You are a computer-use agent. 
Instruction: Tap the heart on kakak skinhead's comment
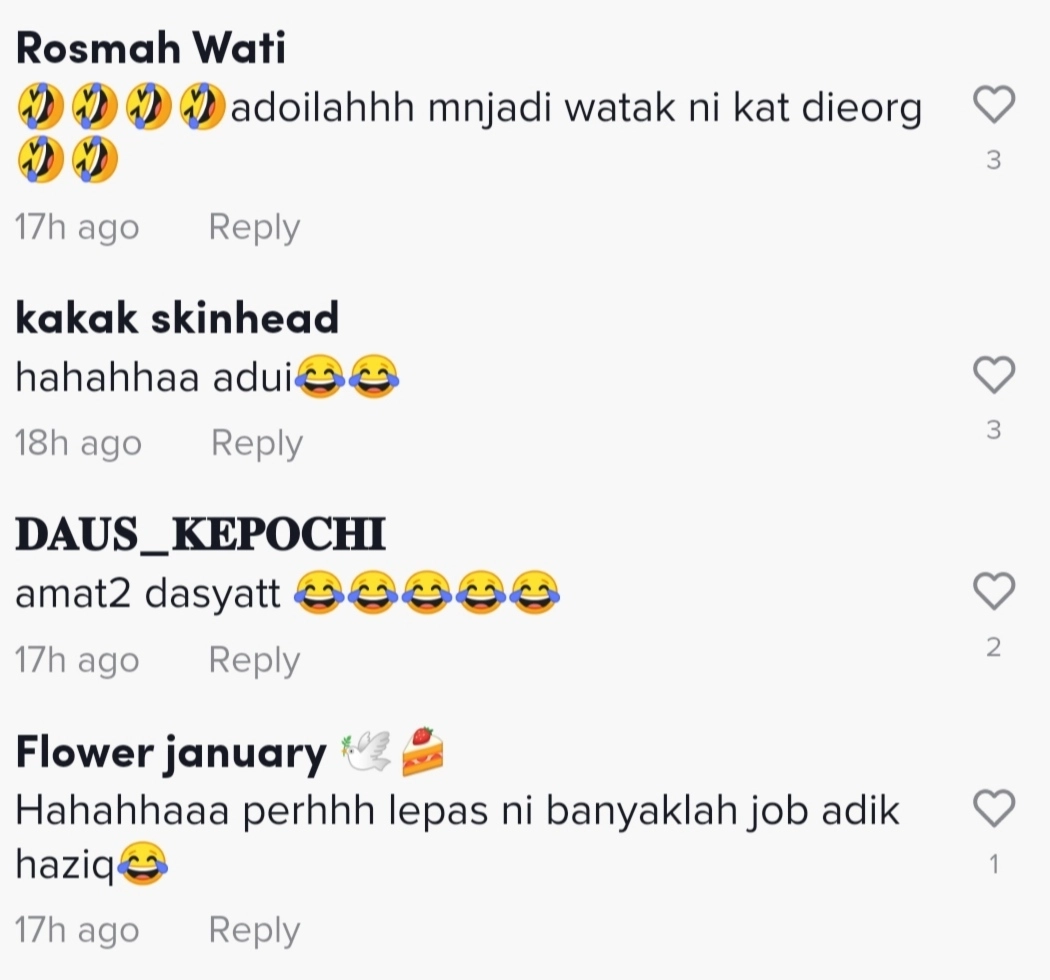coord(994,374)
